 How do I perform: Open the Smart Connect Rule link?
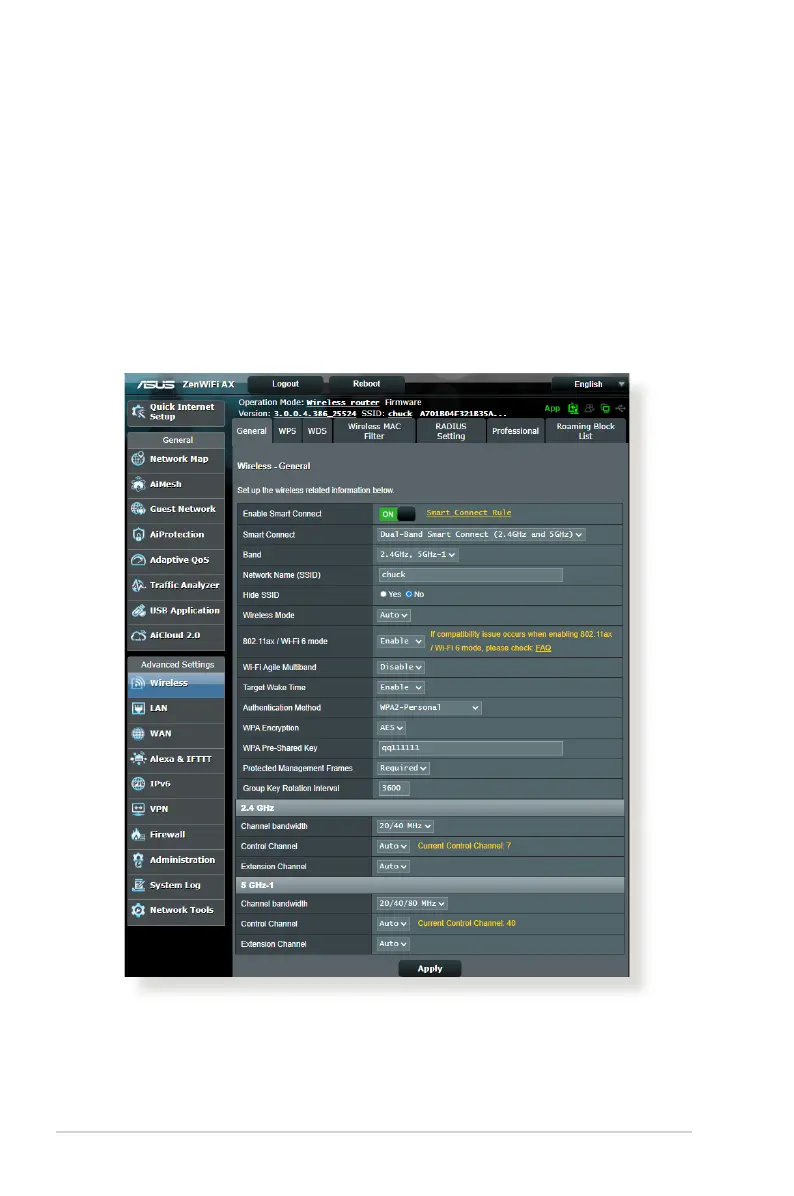click(469, 513)
